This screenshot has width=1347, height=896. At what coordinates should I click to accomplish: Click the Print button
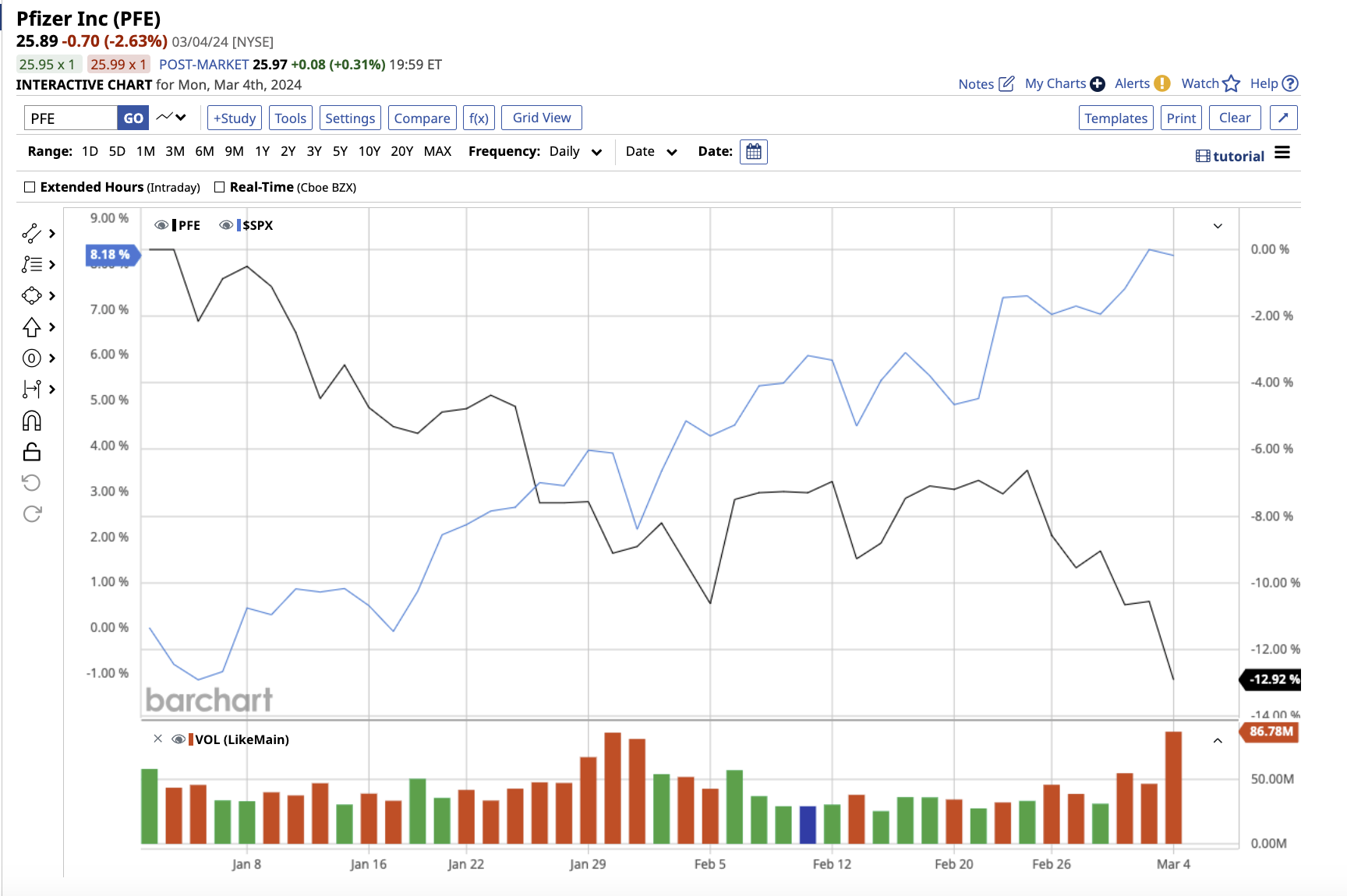1181,118
